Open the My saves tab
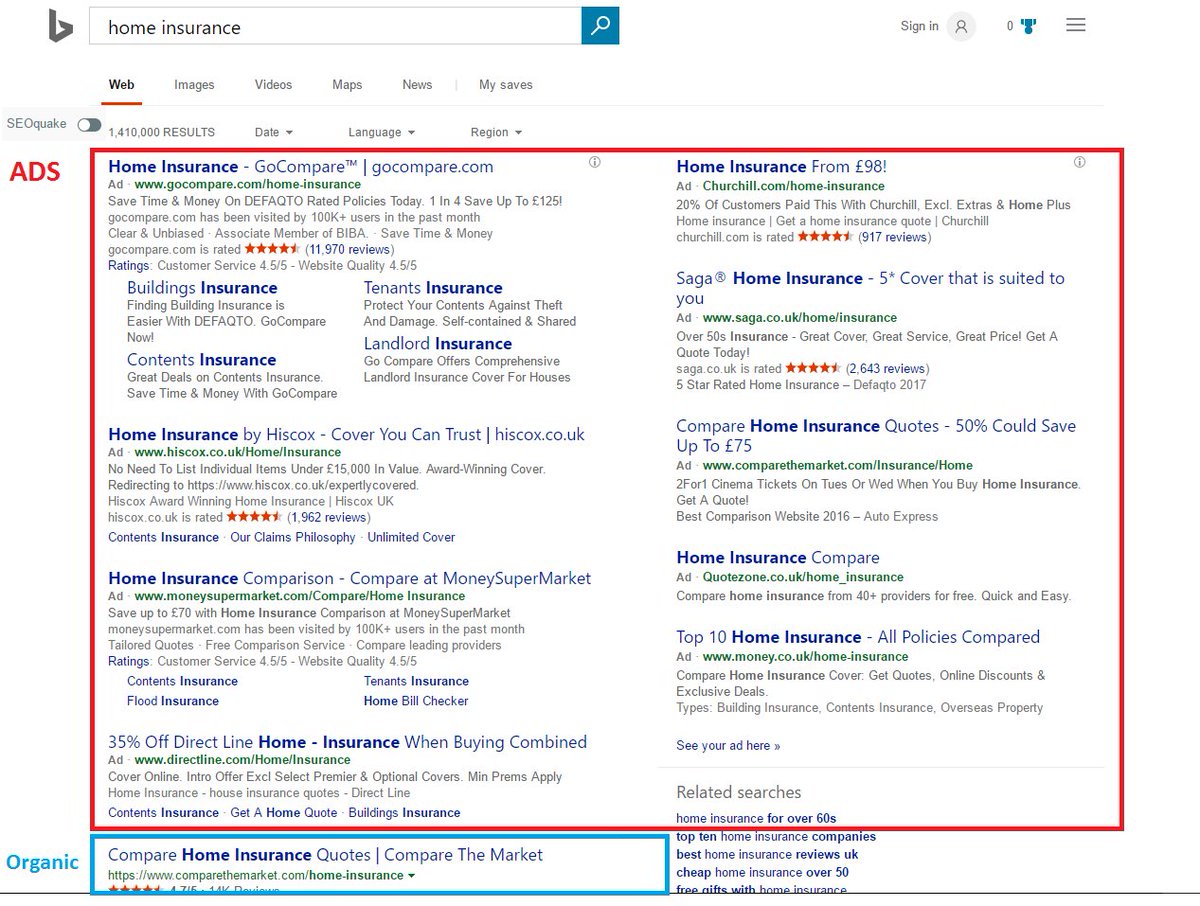The width and height of the screenshot is (1200, 906). pyautogui.click(x=506, y=85)
